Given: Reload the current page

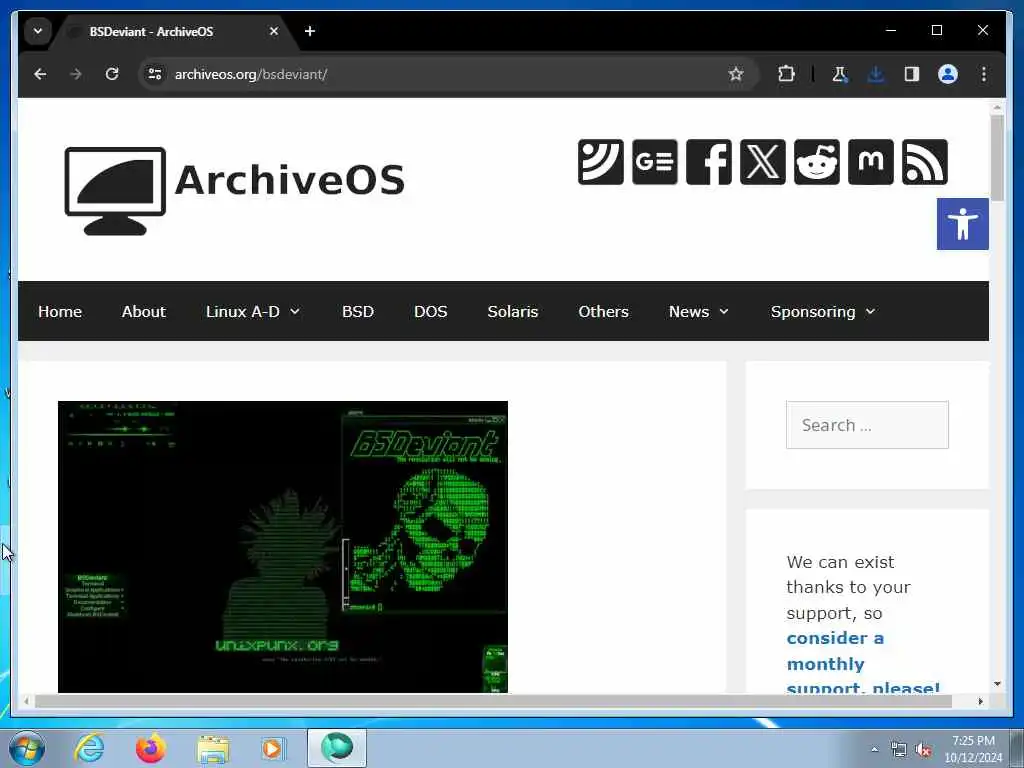Looking at the screenshot, I should [x=112, y=74].
